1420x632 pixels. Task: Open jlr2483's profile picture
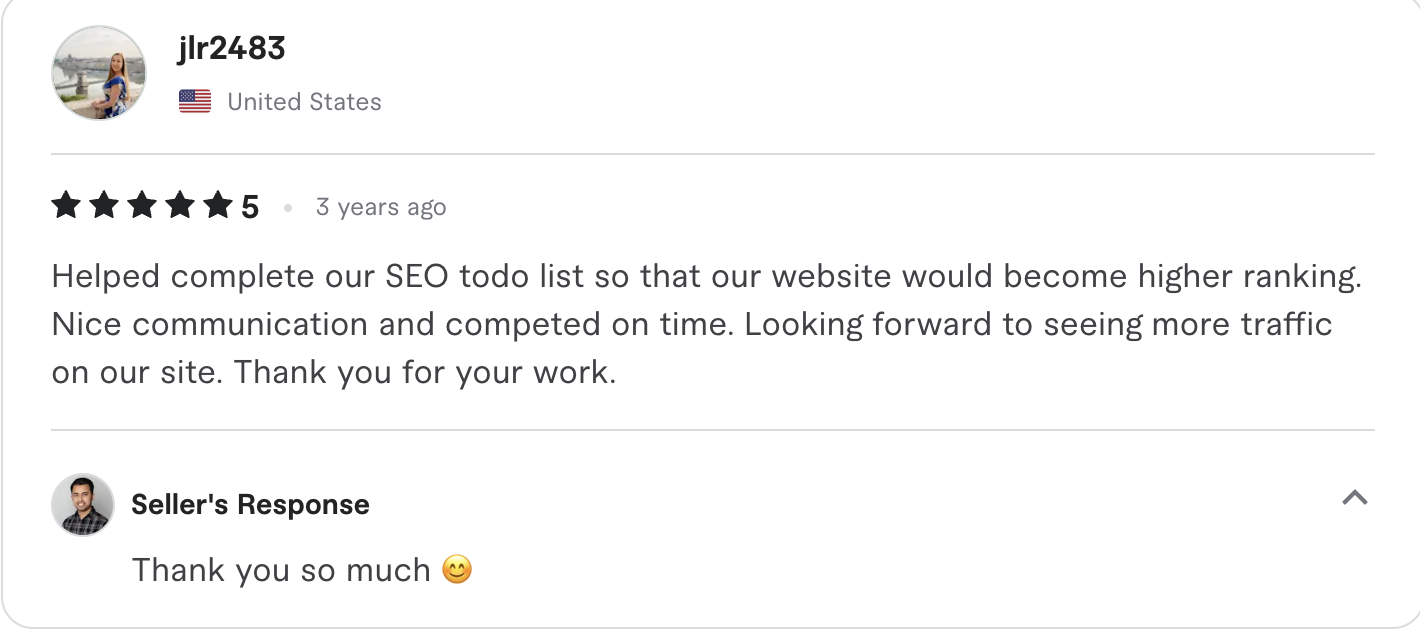tap(98, 72)
